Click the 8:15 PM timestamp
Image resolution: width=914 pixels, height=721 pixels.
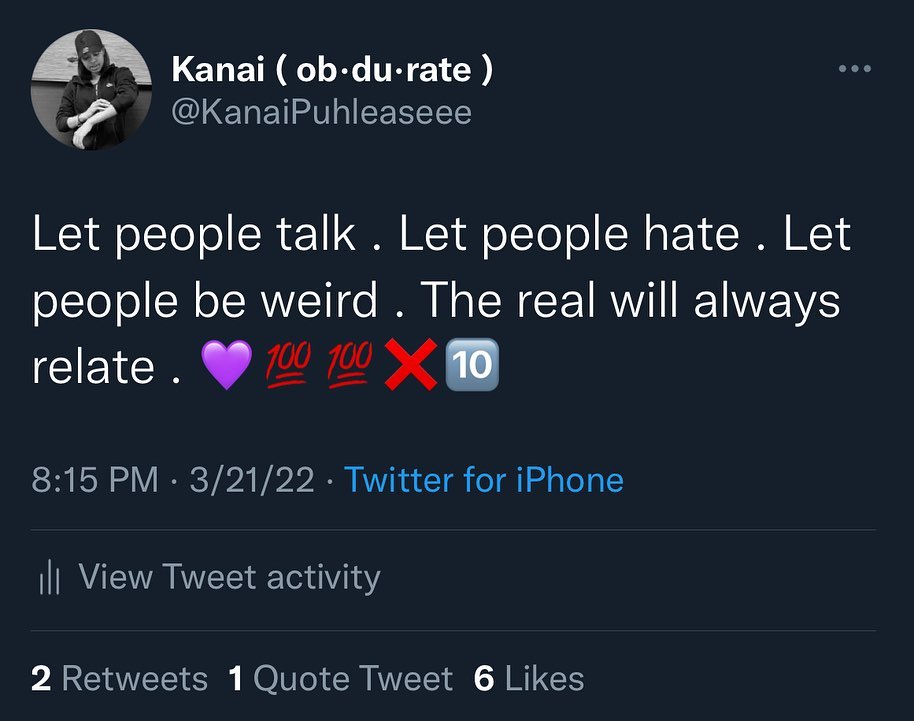95,480
